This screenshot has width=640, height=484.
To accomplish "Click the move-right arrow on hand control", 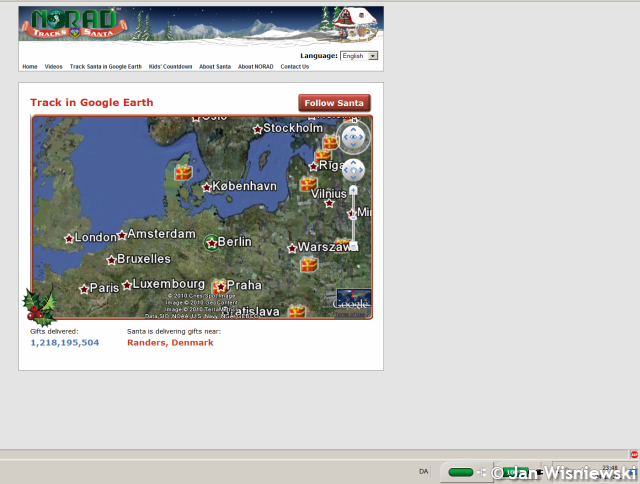I will tap(361, 170).
